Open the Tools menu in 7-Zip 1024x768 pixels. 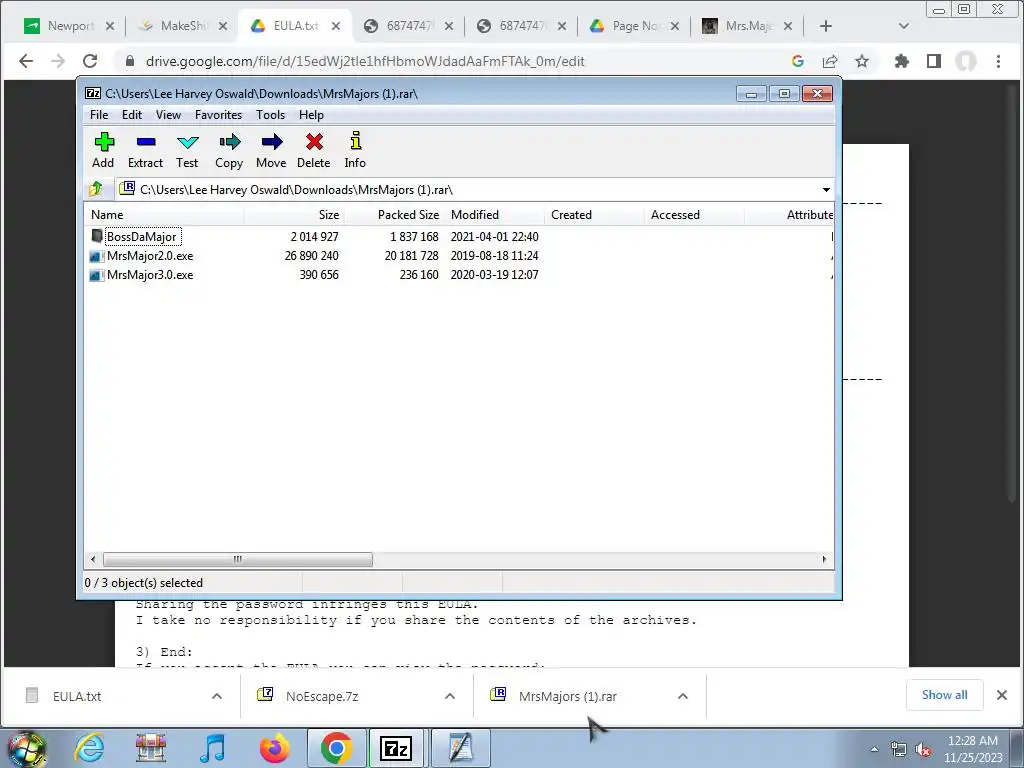[270, 115]
